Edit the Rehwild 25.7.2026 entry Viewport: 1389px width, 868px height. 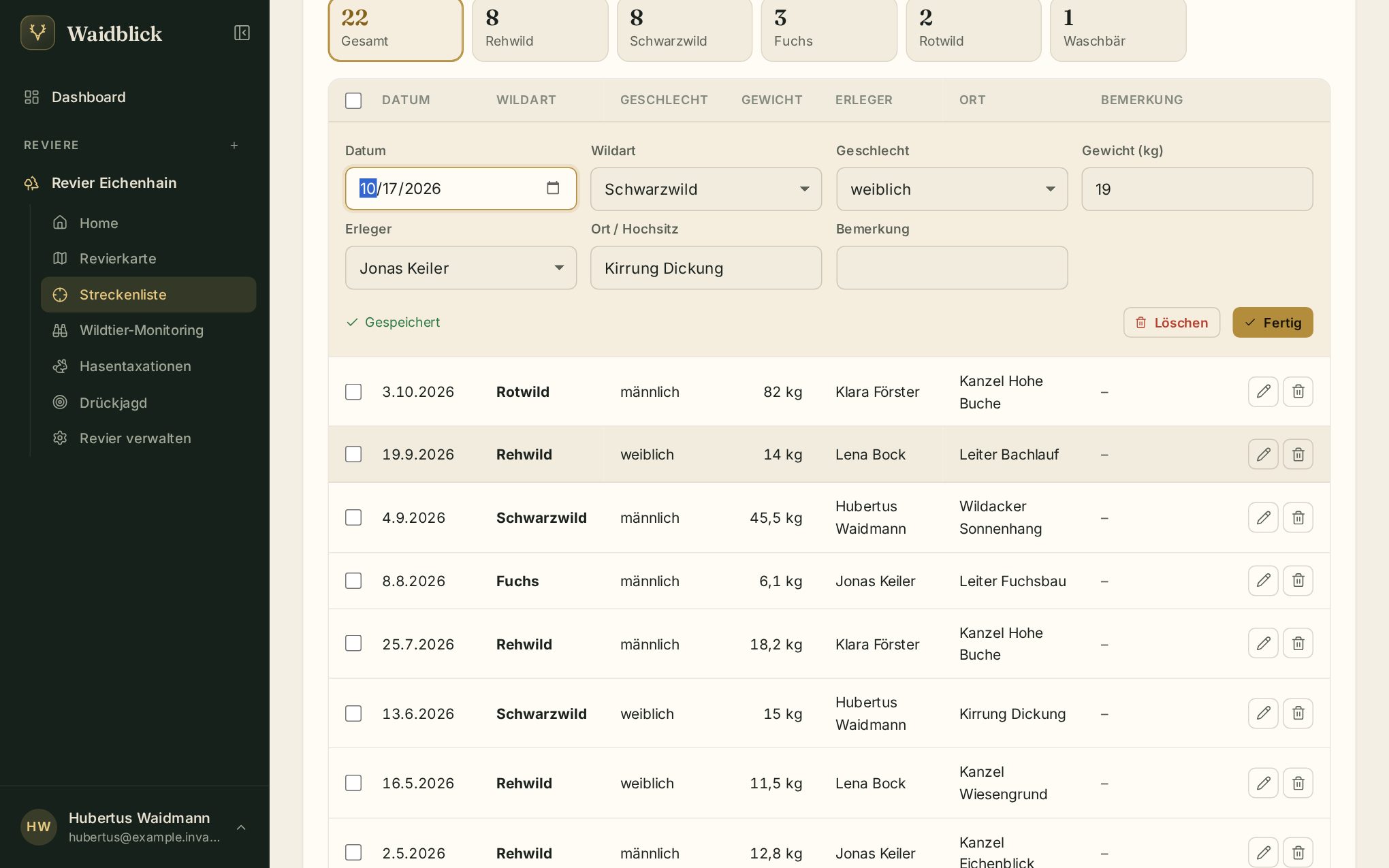[1263, 643]
